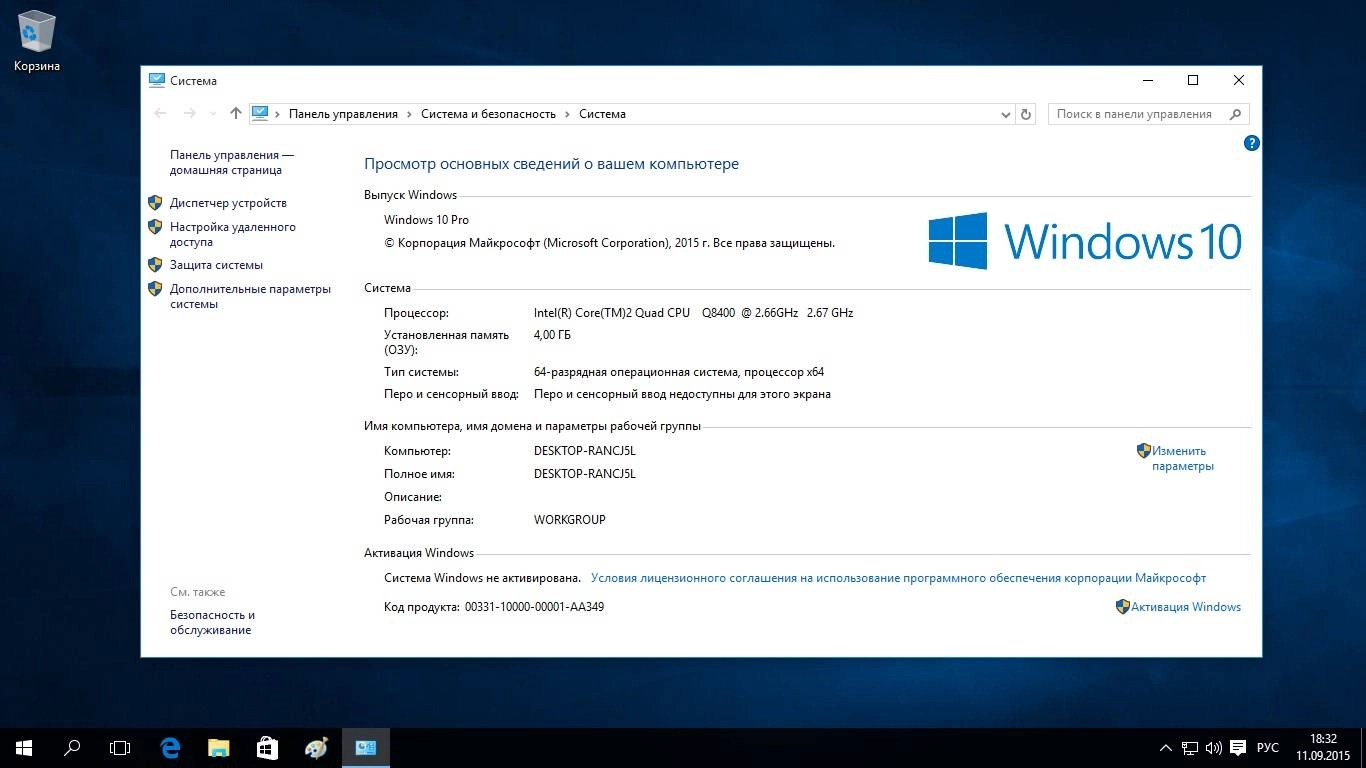Select Панель управления breadcrumb
Viewport: 1366px width, 768px height.
coord(343,114)
